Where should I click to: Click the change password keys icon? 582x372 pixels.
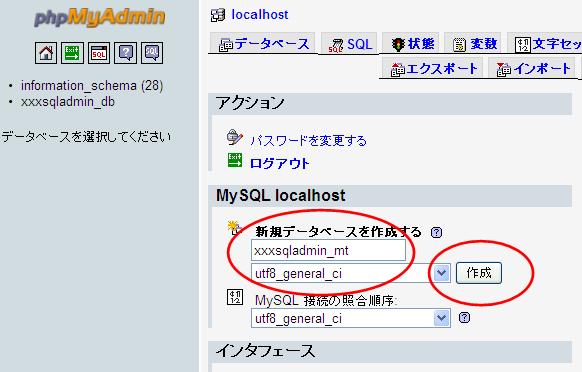click(x=235, y=137)
